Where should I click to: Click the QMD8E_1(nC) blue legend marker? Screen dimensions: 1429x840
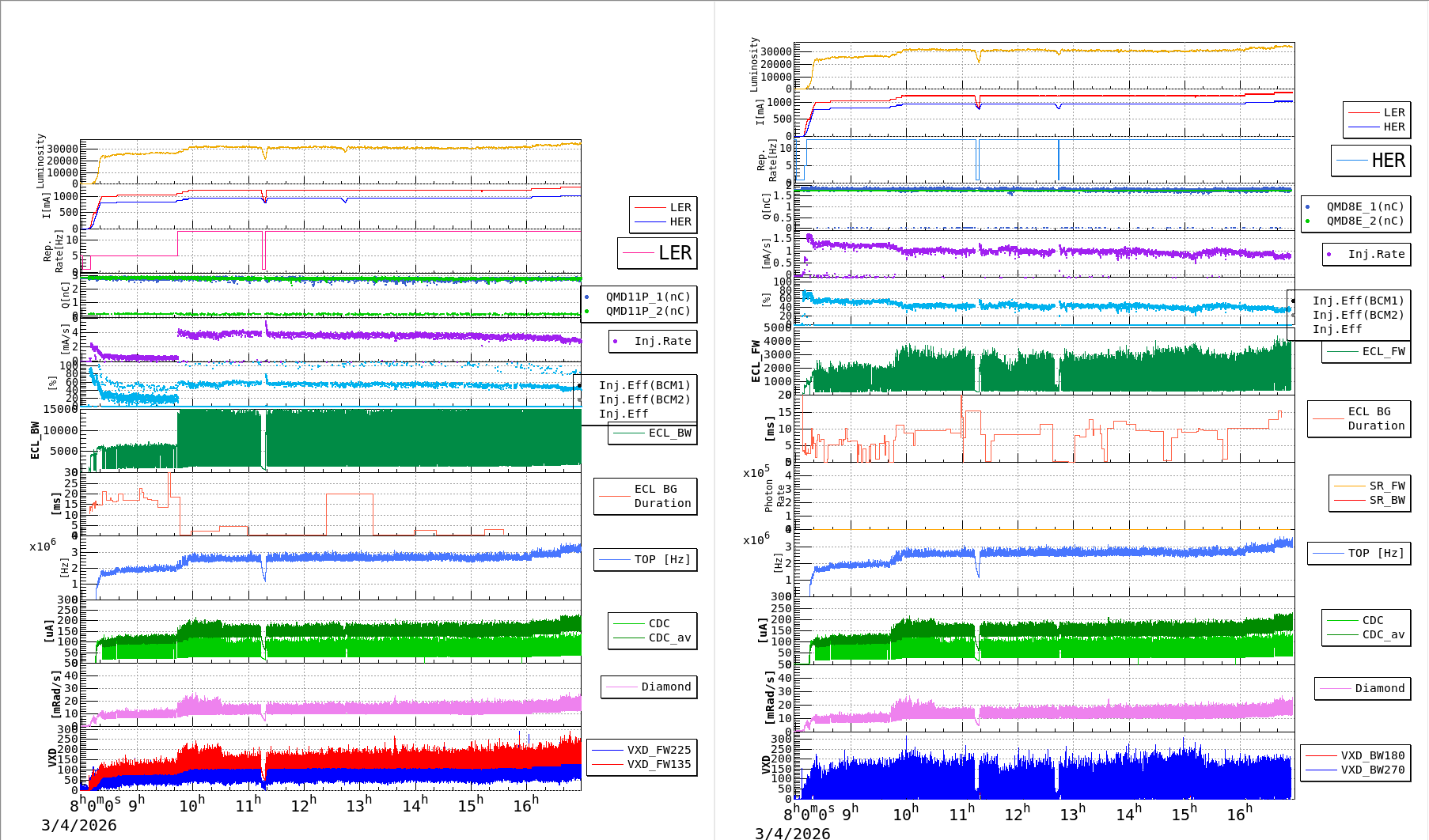(1307, 207)
